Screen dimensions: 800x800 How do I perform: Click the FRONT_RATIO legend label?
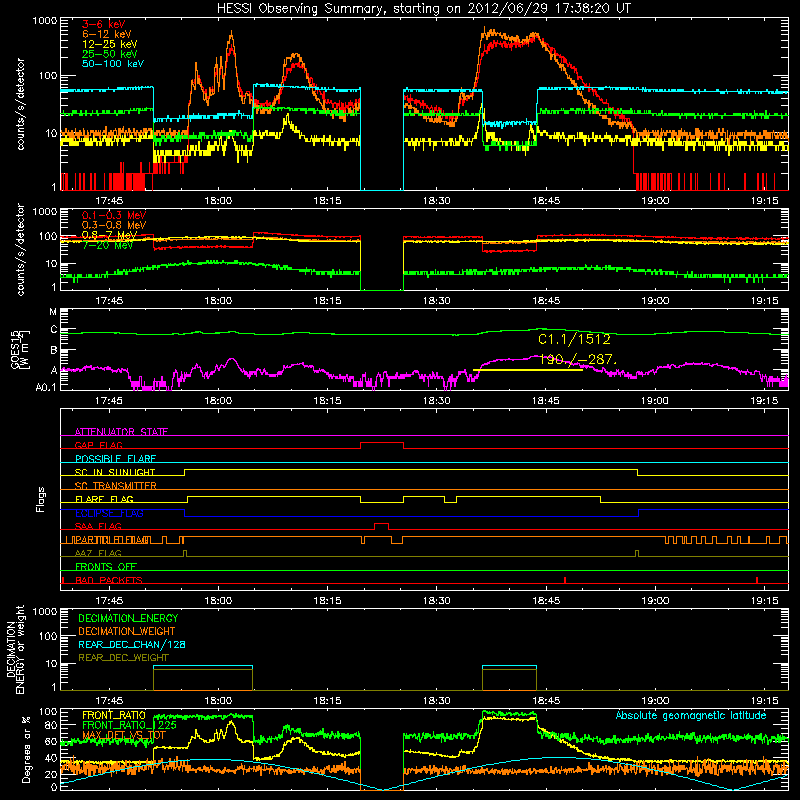[x=114, y=715]
